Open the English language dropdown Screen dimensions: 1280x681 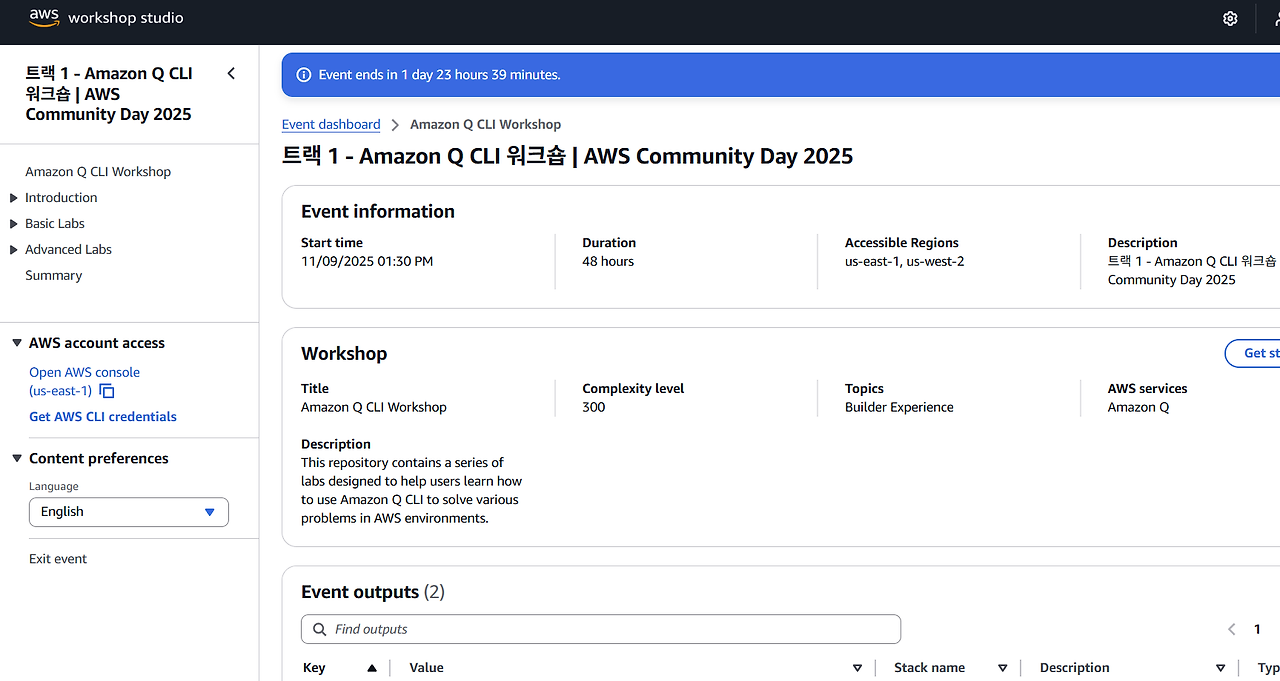[x=129, y=512]
